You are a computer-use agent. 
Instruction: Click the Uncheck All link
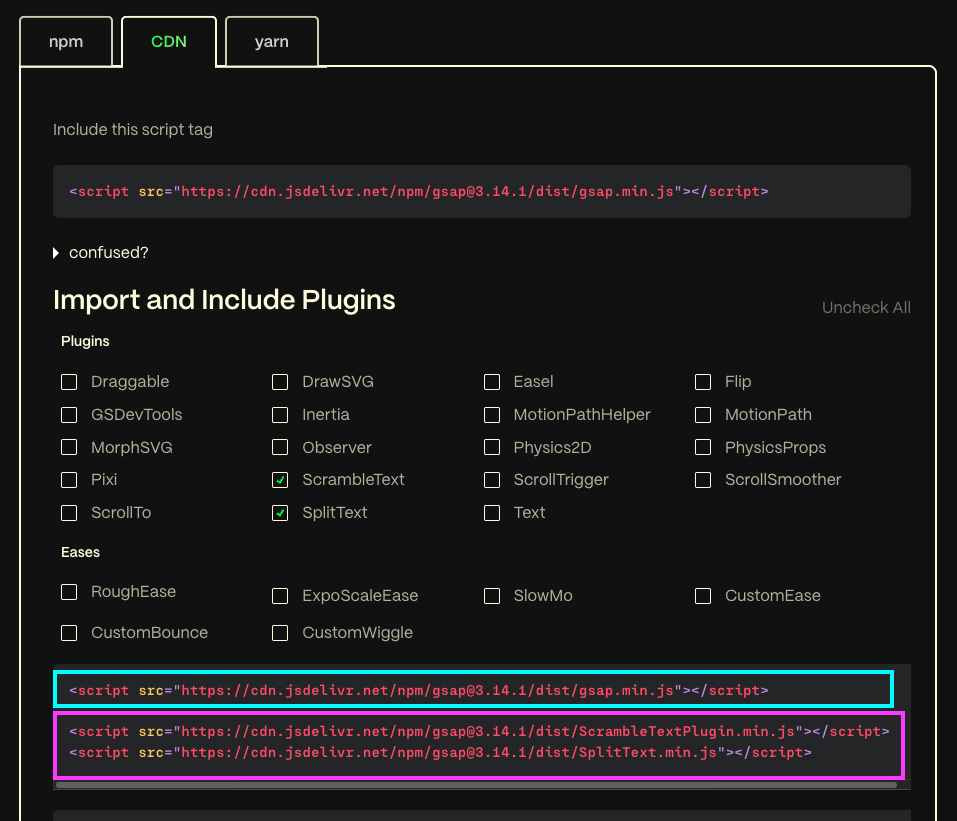pyautogui.click(x=865, y=308)
